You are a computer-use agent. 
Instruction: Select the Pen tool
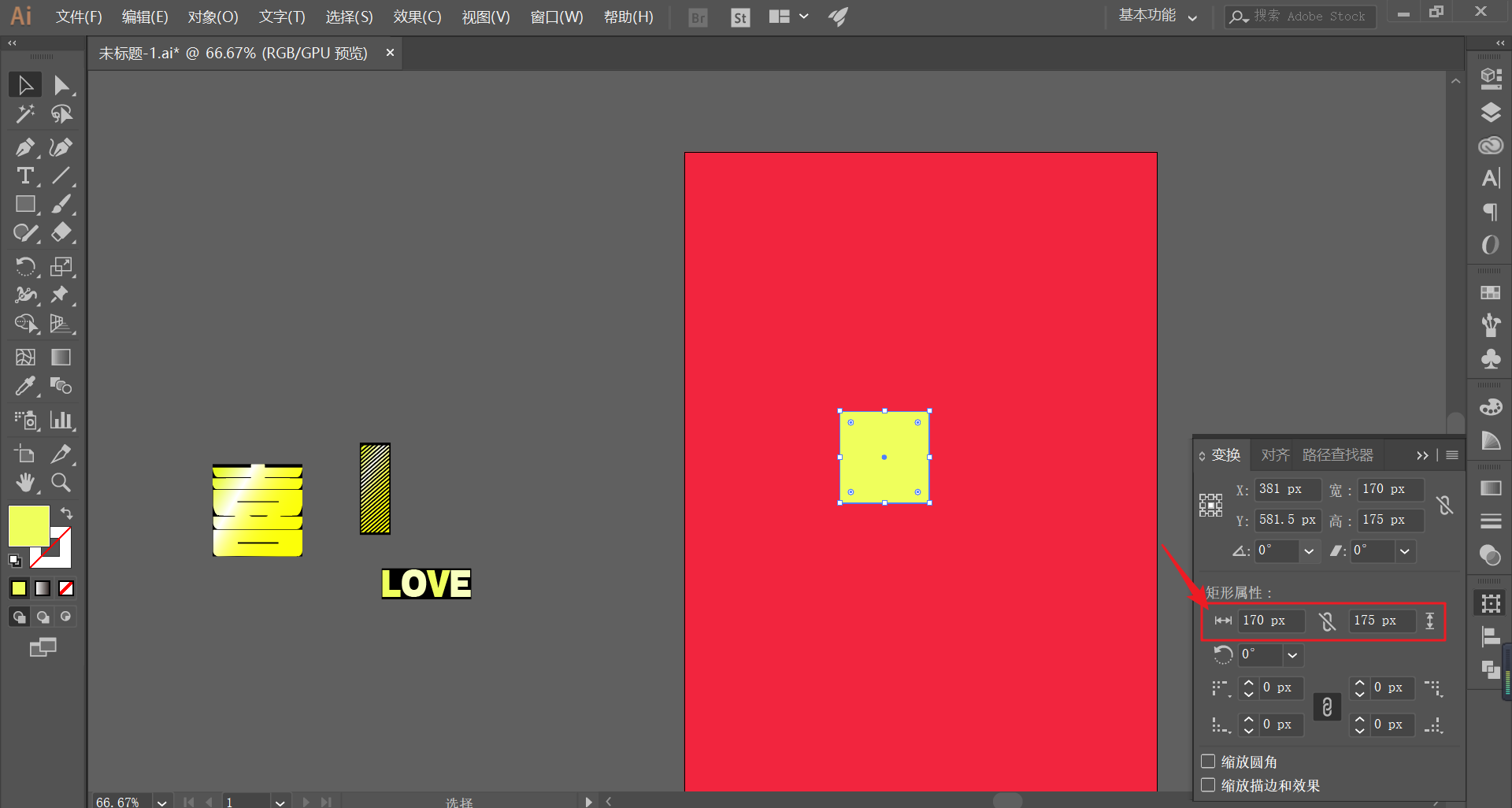click(25, 147)
